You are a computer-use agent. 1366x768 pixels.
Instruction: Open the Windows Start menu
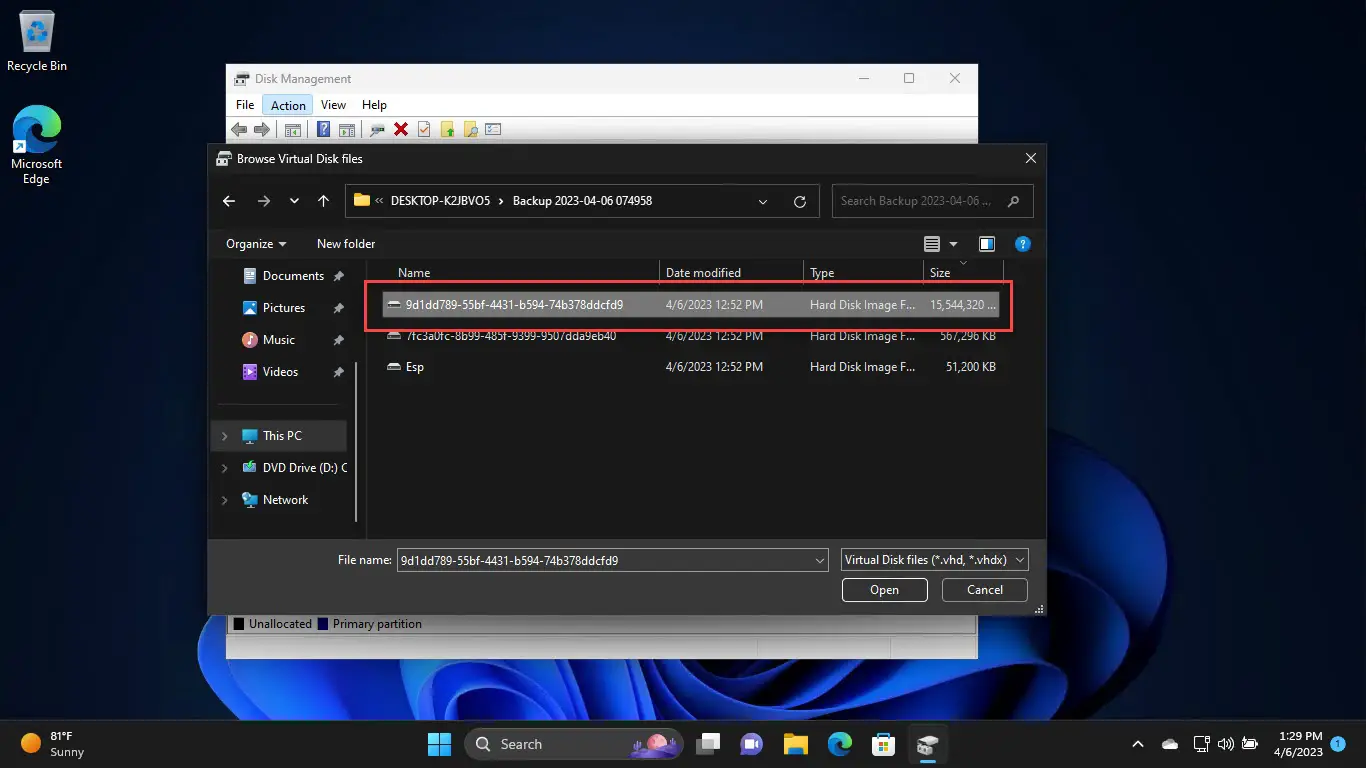(439, 744)
